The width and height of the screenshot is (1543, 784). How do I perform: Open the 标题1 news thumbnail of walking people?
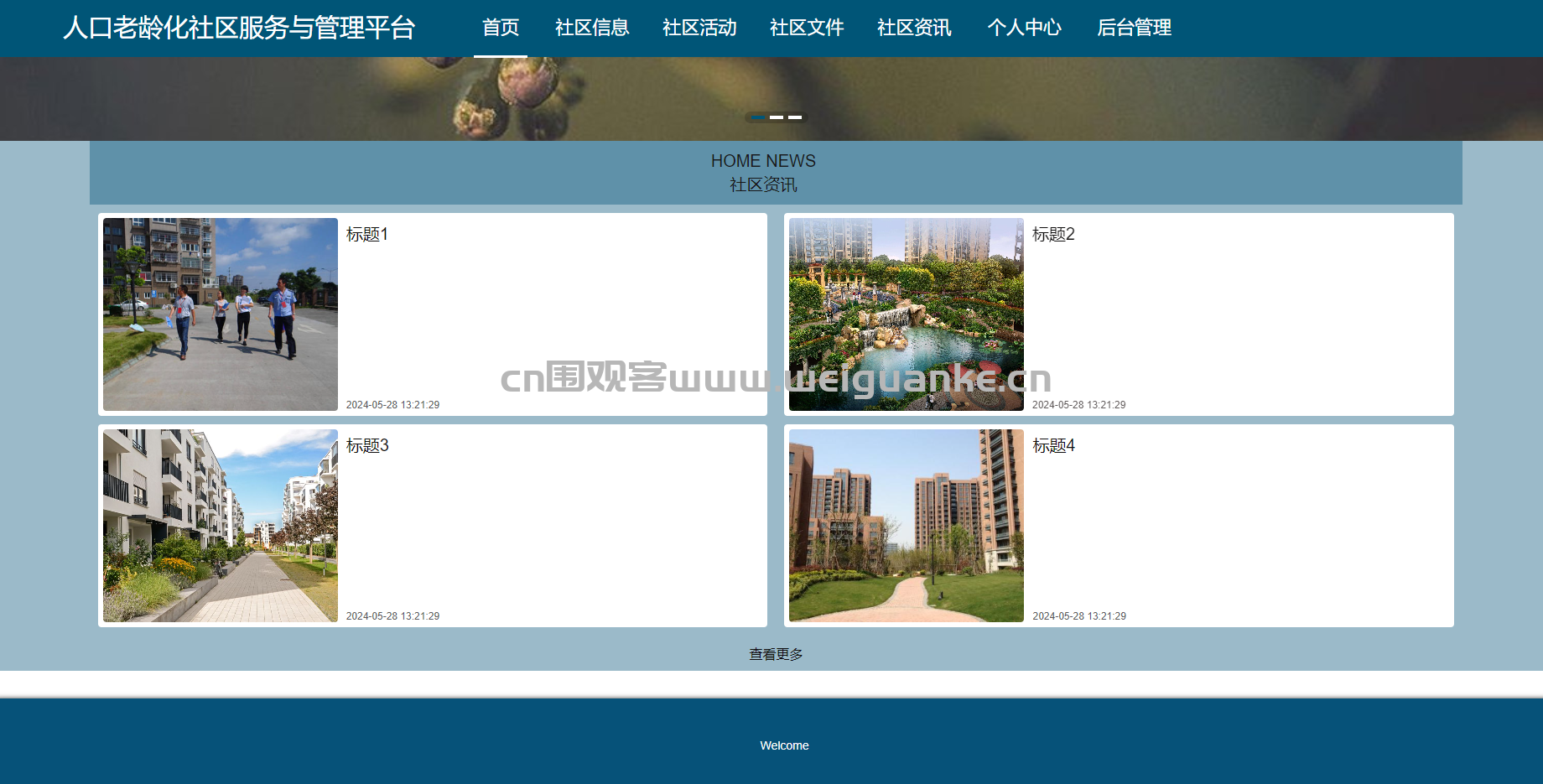pyautogui.click(x=221, y=314)
